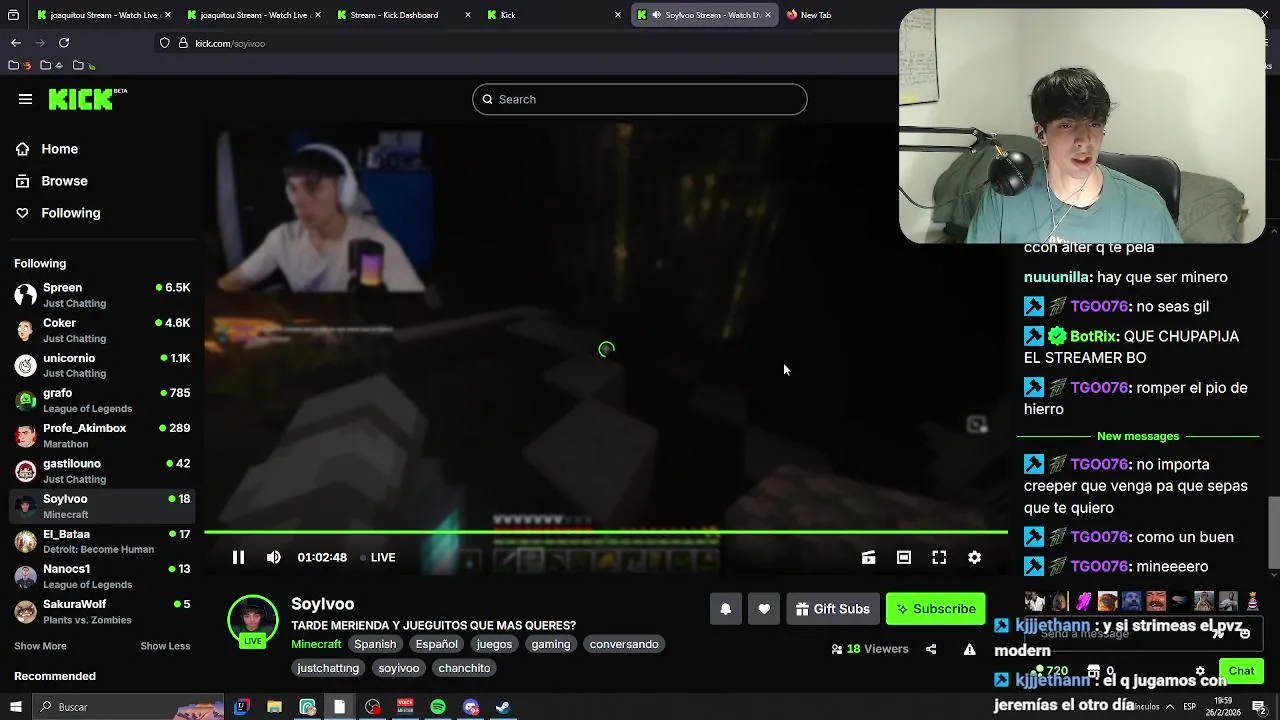The image size is (1280, 720).
Task: Switch to the Kick tab
Action: pos(553,15)
